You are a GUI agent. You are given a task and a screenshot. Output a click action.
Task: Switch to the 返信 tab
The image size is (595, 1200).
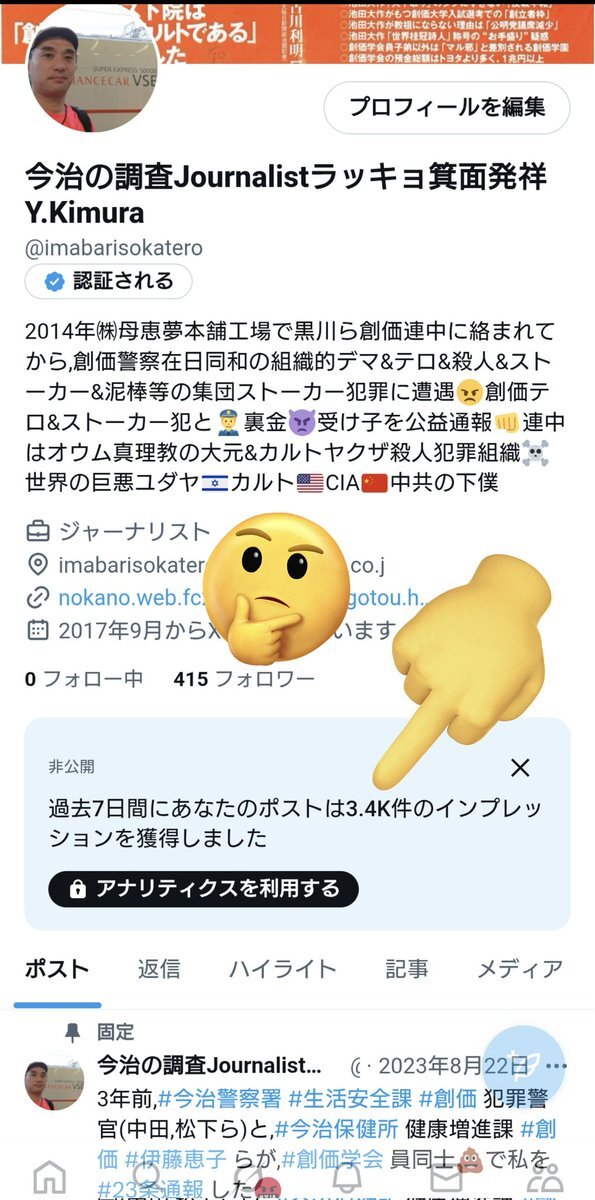point(159,968)
